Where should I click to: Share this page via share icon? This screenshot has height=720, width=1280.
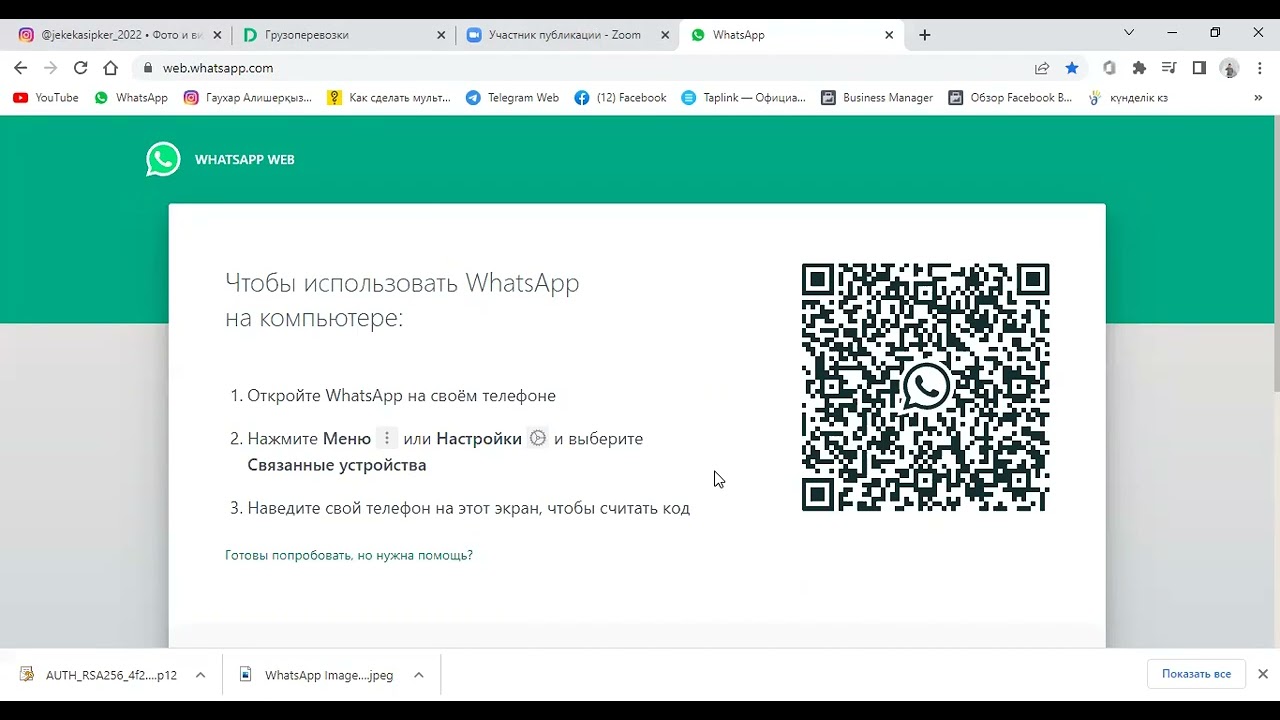tap(1042, 68)
